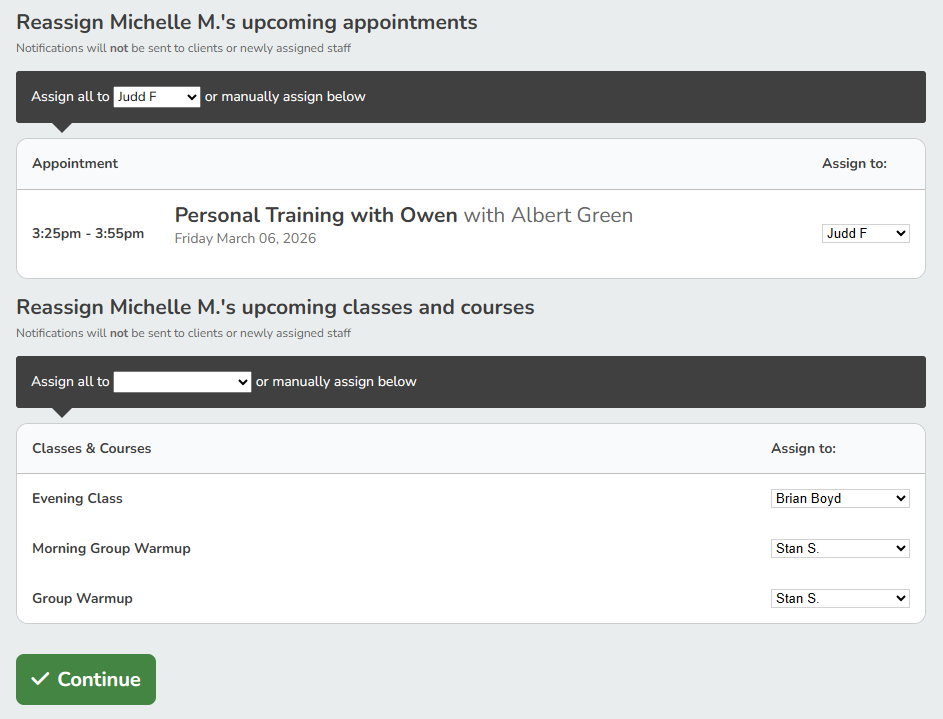
Task: Select the Morning Group Warmup label
Action: pyautogui.click(x=111, y=548)
